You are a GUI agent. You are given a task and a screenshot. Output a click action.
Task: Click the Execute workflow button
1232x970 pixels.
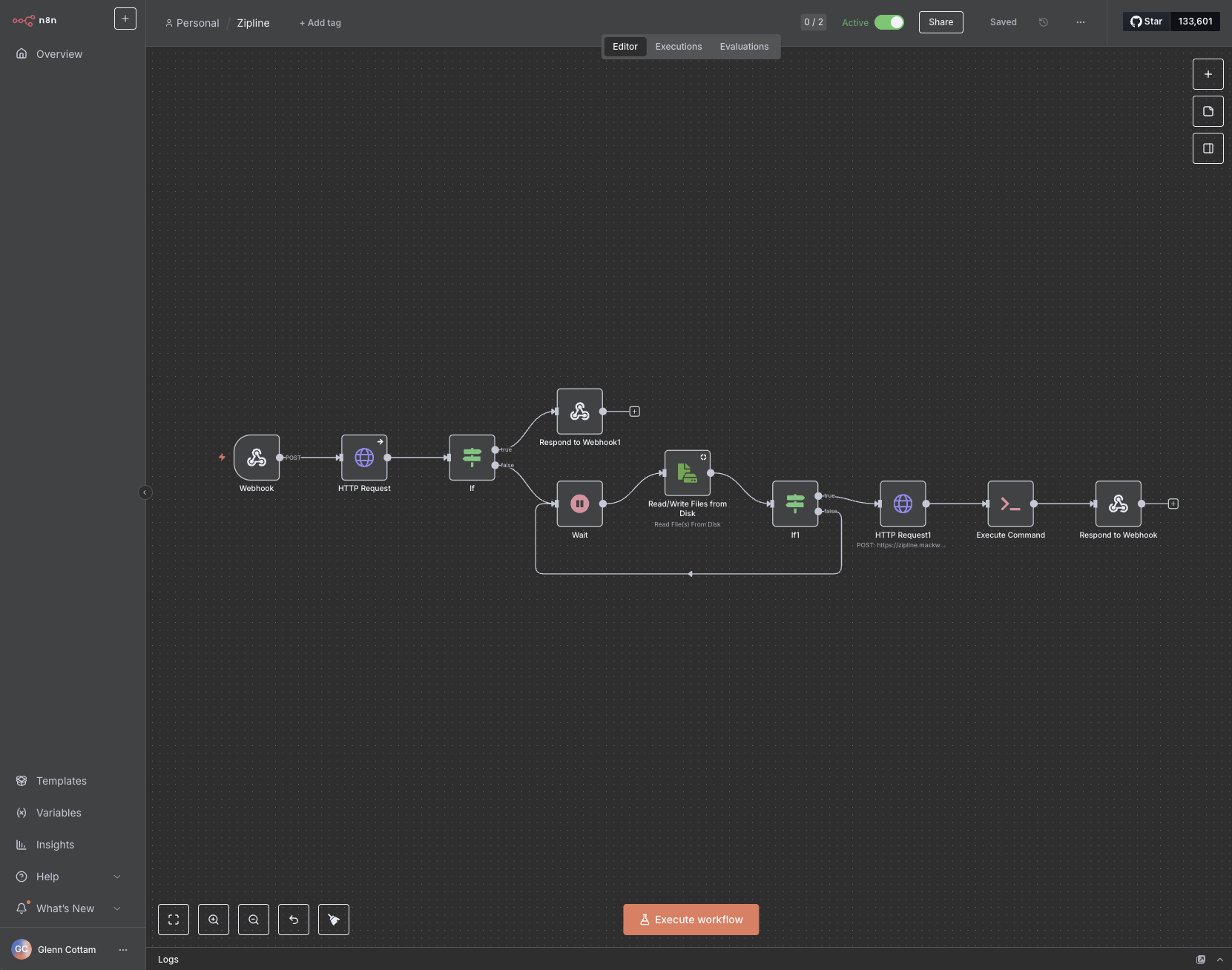(x=691, y=920)
